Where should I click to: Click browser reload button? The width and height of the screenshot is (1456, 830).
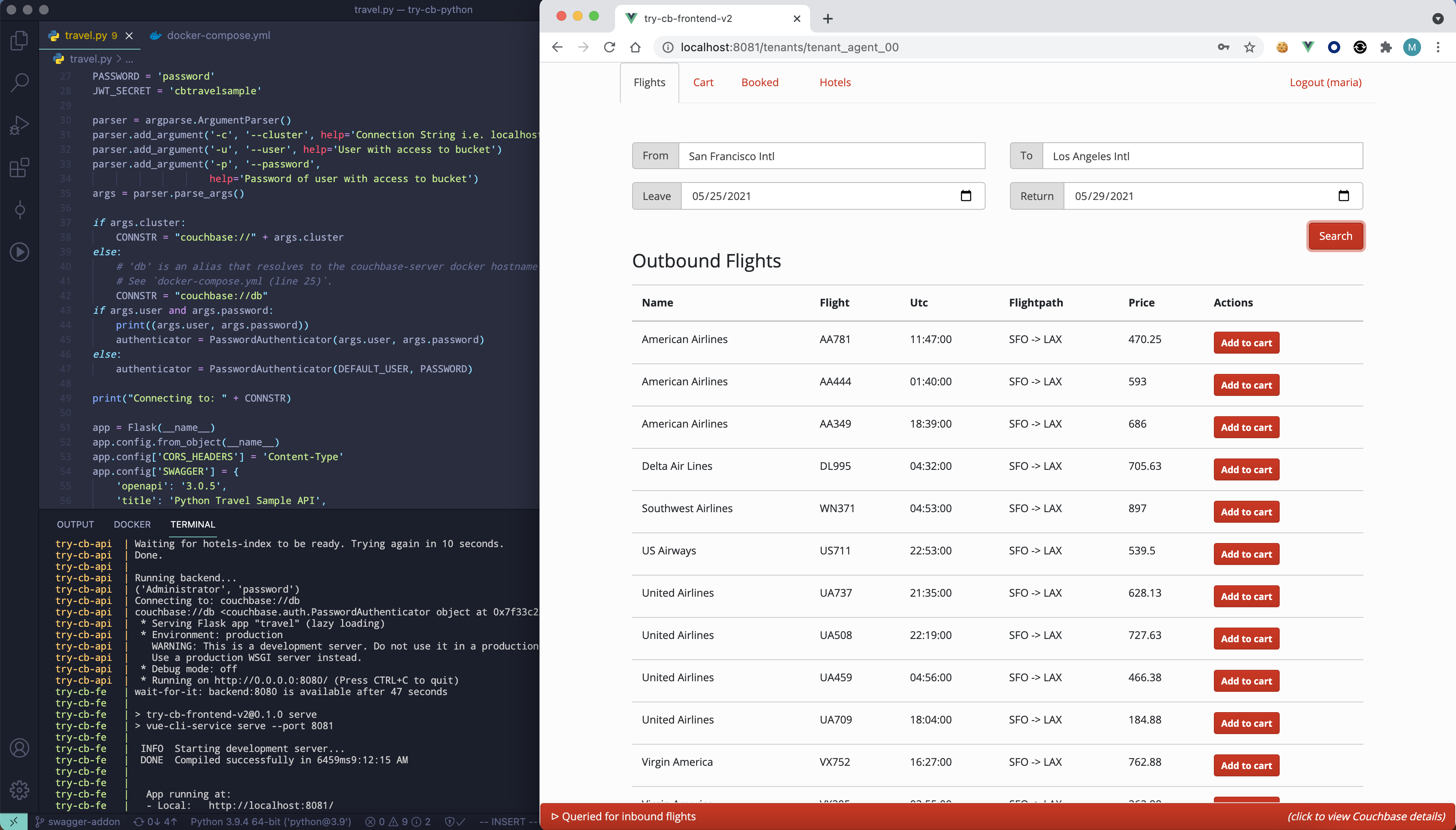[609, 47]
